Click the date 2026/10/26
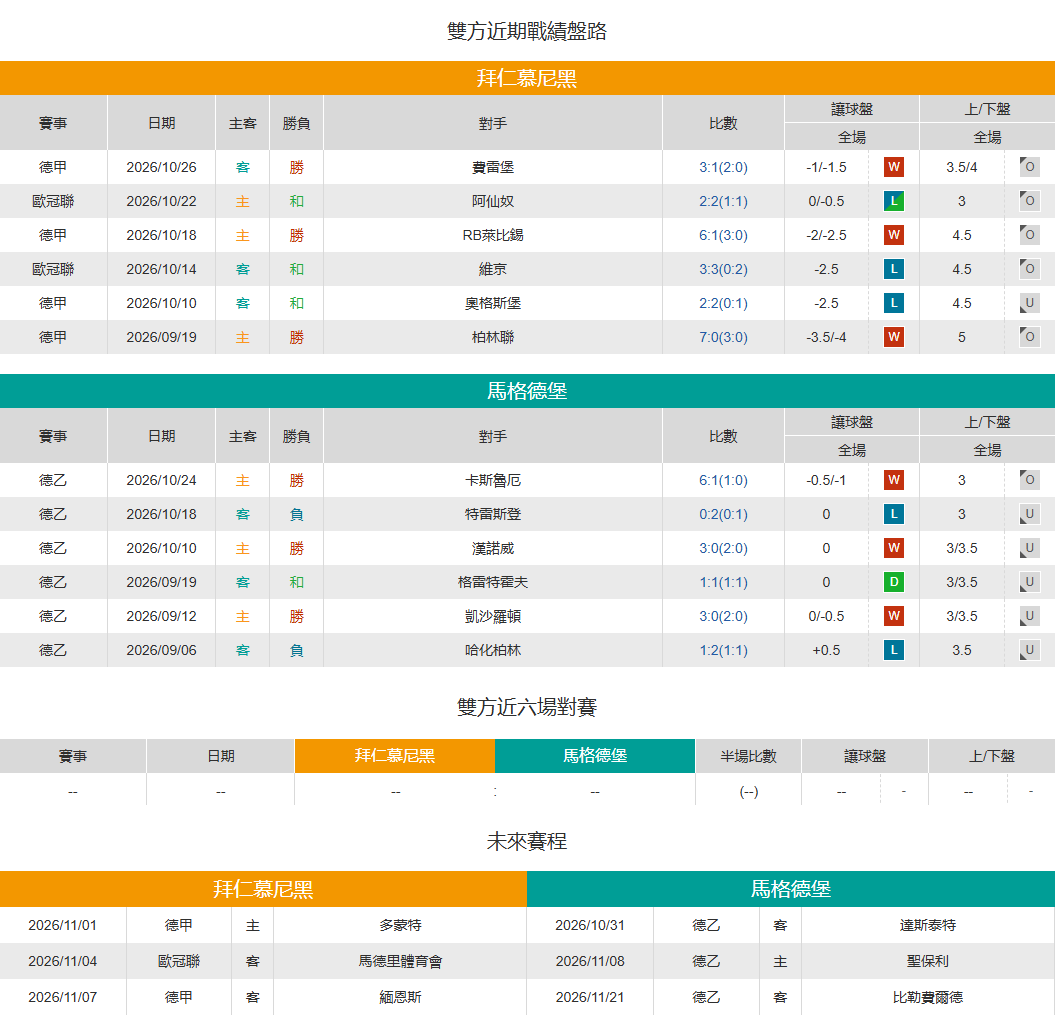Image resolution: width=1055 pixels, height=1015 pixels. click(x=161, y=167)
